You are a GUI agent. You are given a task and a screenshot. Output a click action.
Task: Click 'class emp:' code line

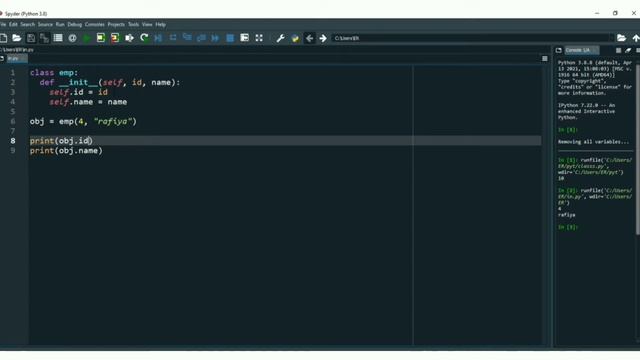pos(53,73)
